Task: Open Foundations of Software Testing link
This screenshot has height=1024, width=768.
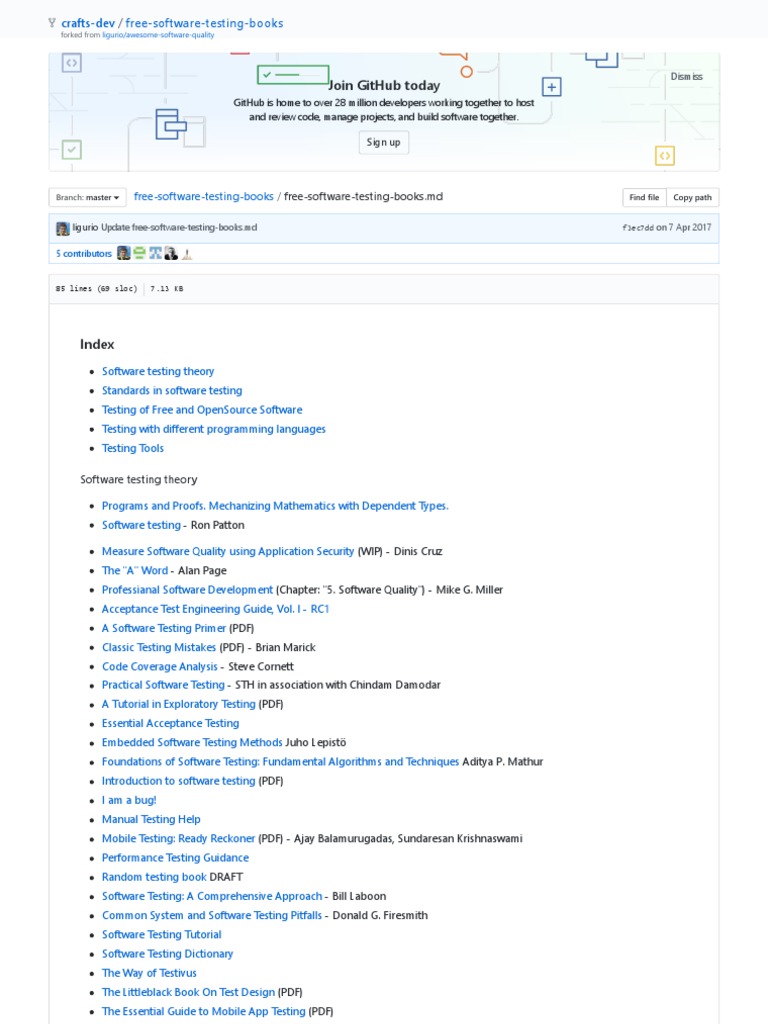Action: [280, 761]
